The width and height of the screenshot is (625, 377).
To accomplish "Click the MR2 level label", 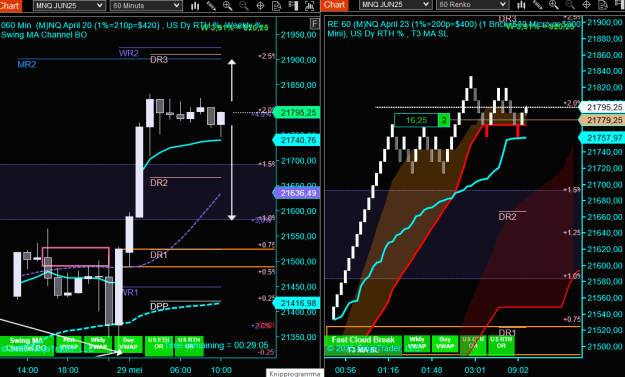I will [x=27, y=65].
